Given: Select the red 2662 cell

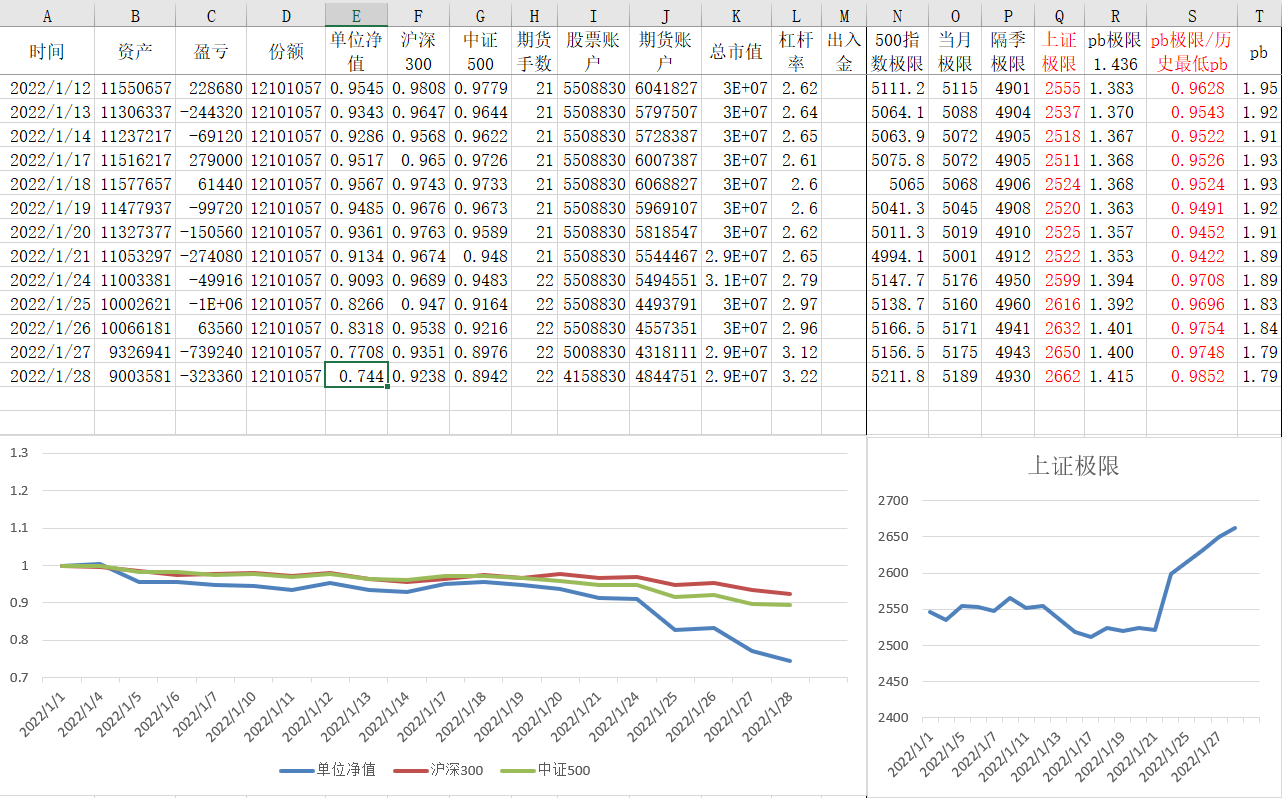Looking at the screenshot, I should coord(1061,376).
